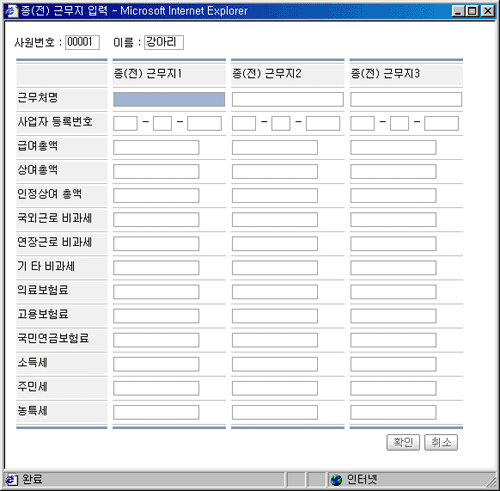Viewport: 500px width, 491px height.
Task: Click 소득세 input for 근무지1
Action: [156, 364]
